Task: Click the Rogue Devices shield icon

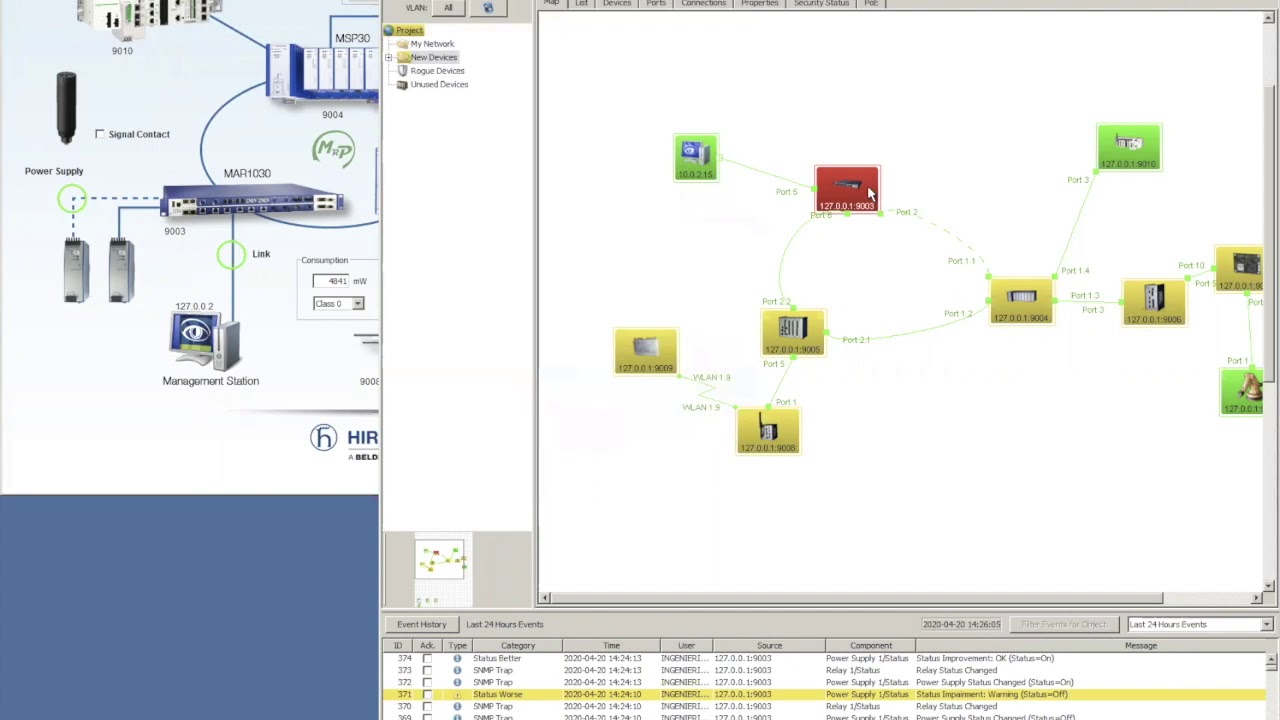Action: (x=402, y=71)
